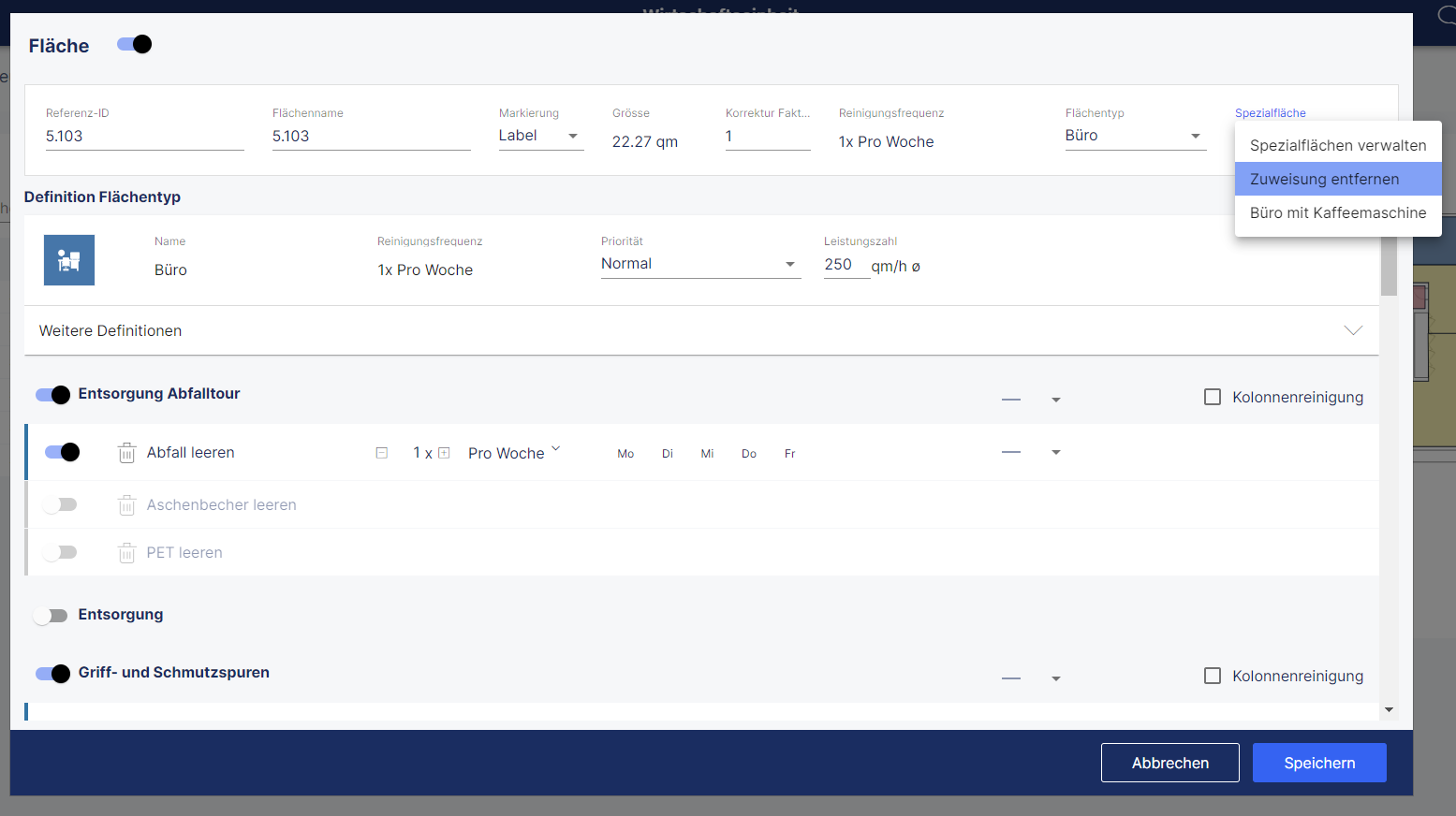
Task: Click the Speichern button
Action: pos(1319,763)
